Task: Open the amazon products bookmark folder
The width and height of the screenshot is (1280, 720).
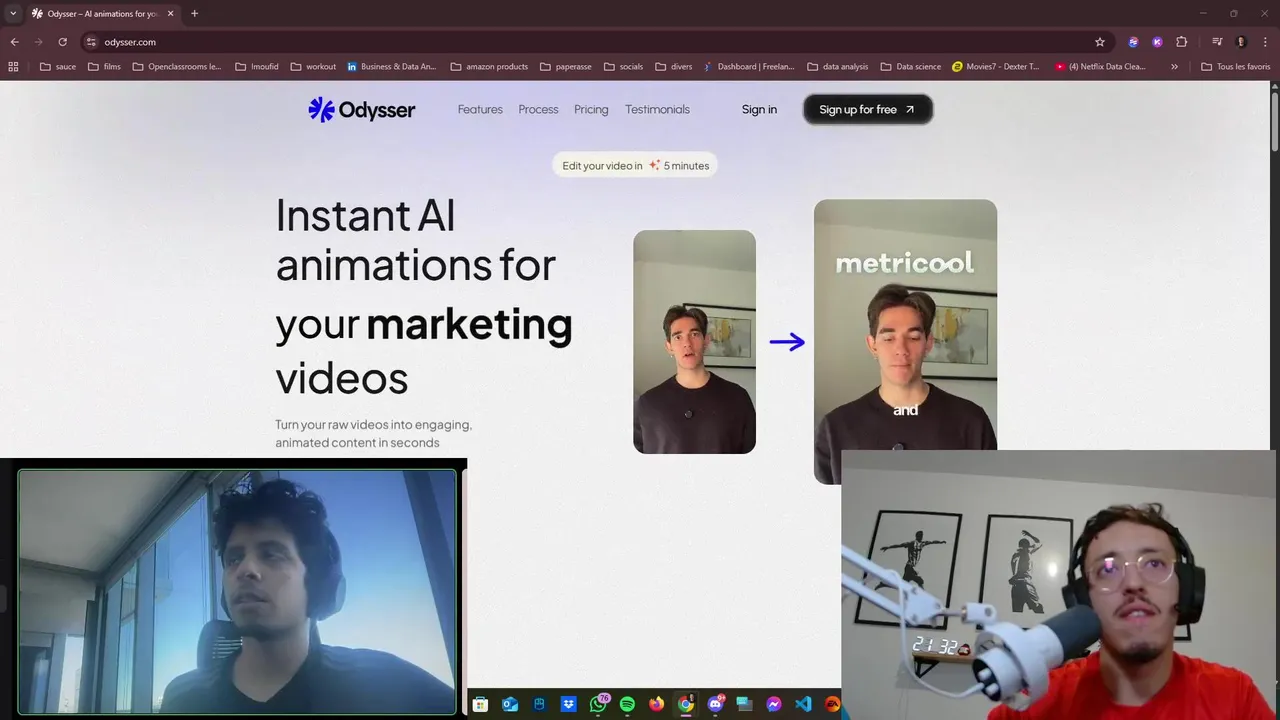Action: pyautogui.click(x=489, y=67)
